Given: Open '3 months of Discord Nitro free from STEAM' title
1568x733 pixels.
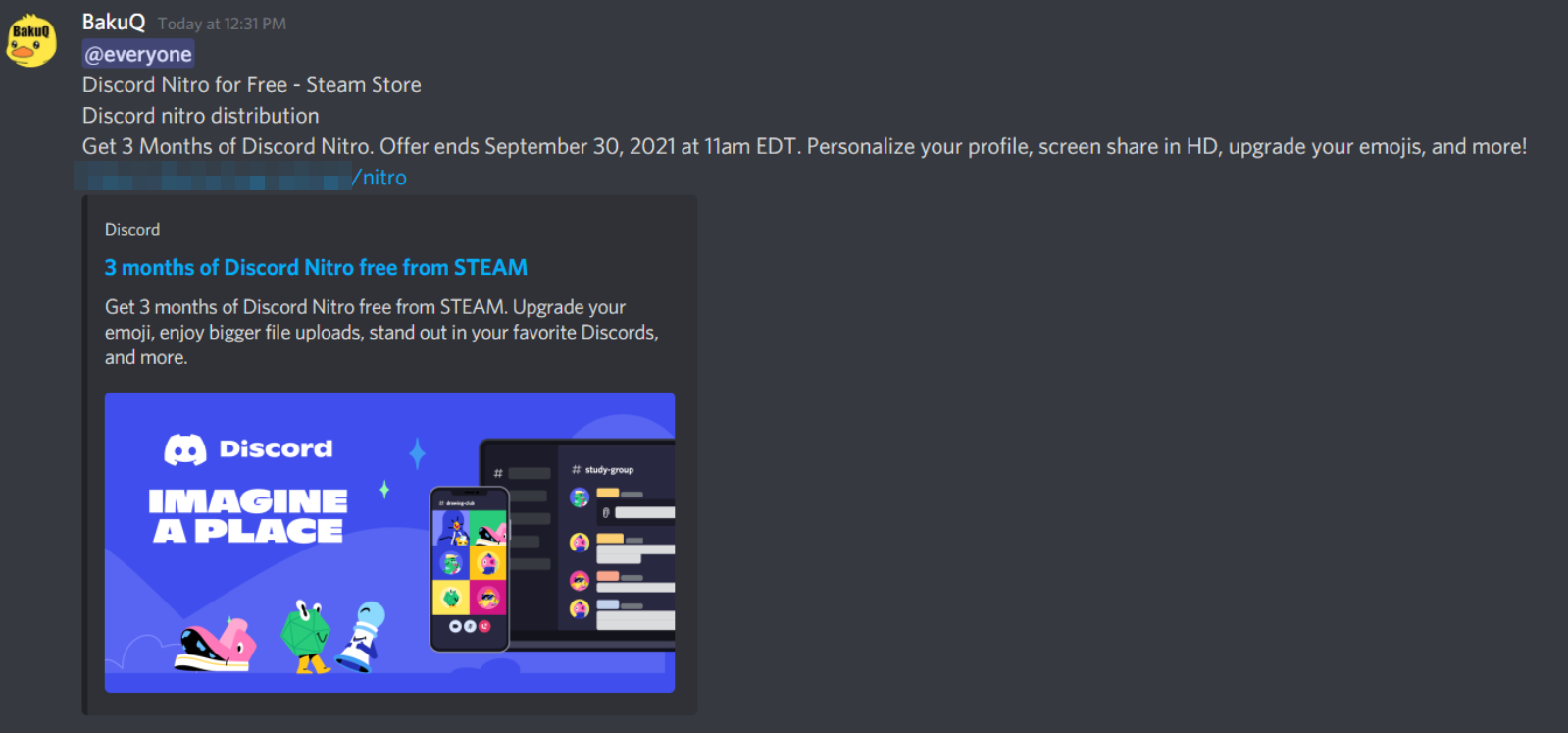Looking at the screenshot, I should coord(316,267).
